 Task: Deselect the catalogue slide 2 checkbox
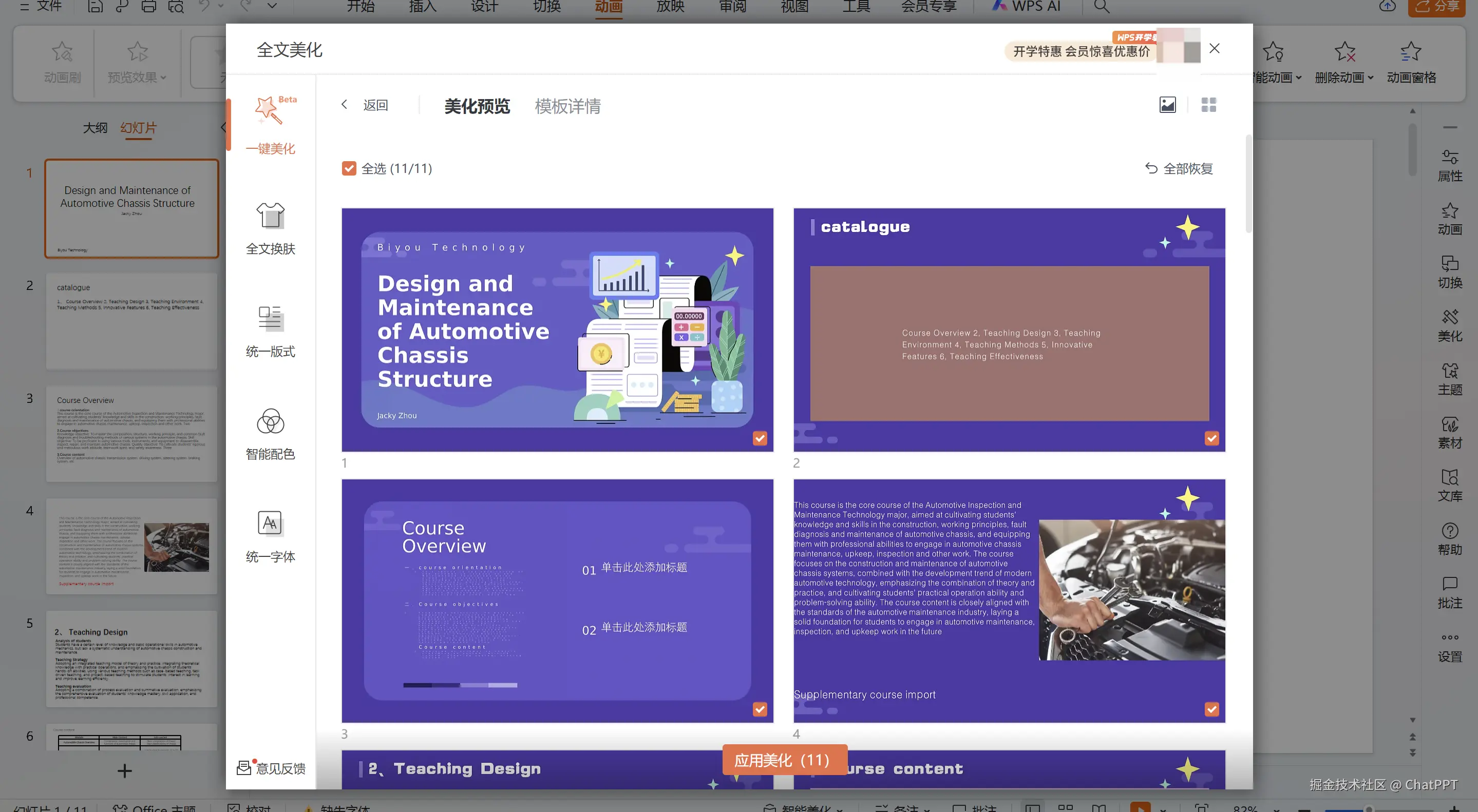(1211, 439)
